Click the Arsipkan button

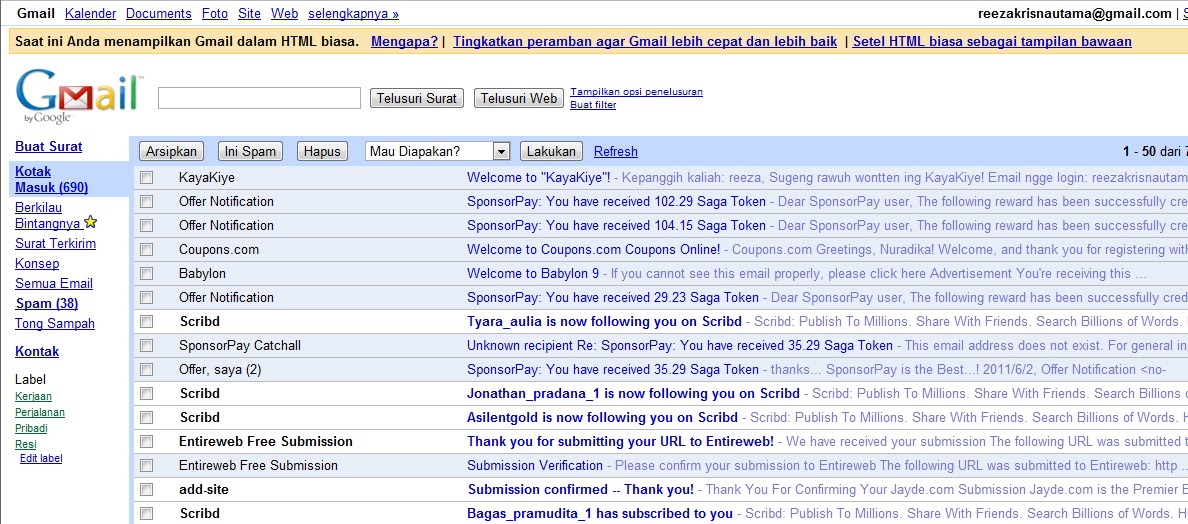[x=171, y=151]
